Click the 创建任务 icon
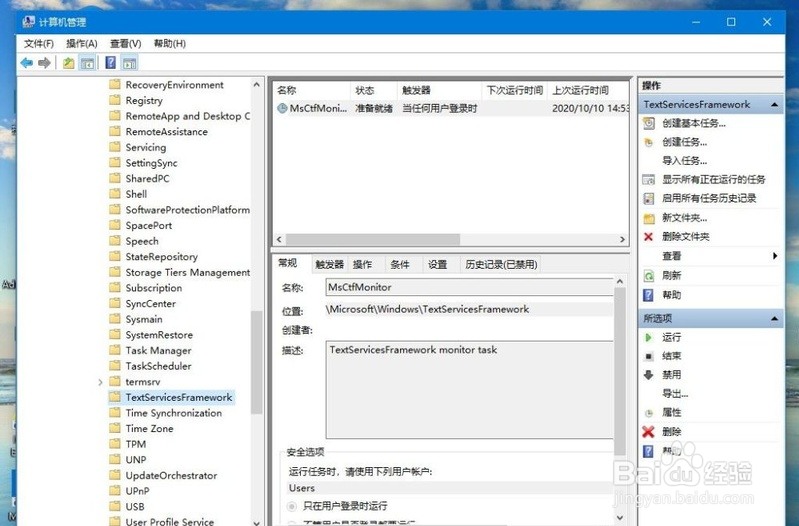 (x=649, y=142)
